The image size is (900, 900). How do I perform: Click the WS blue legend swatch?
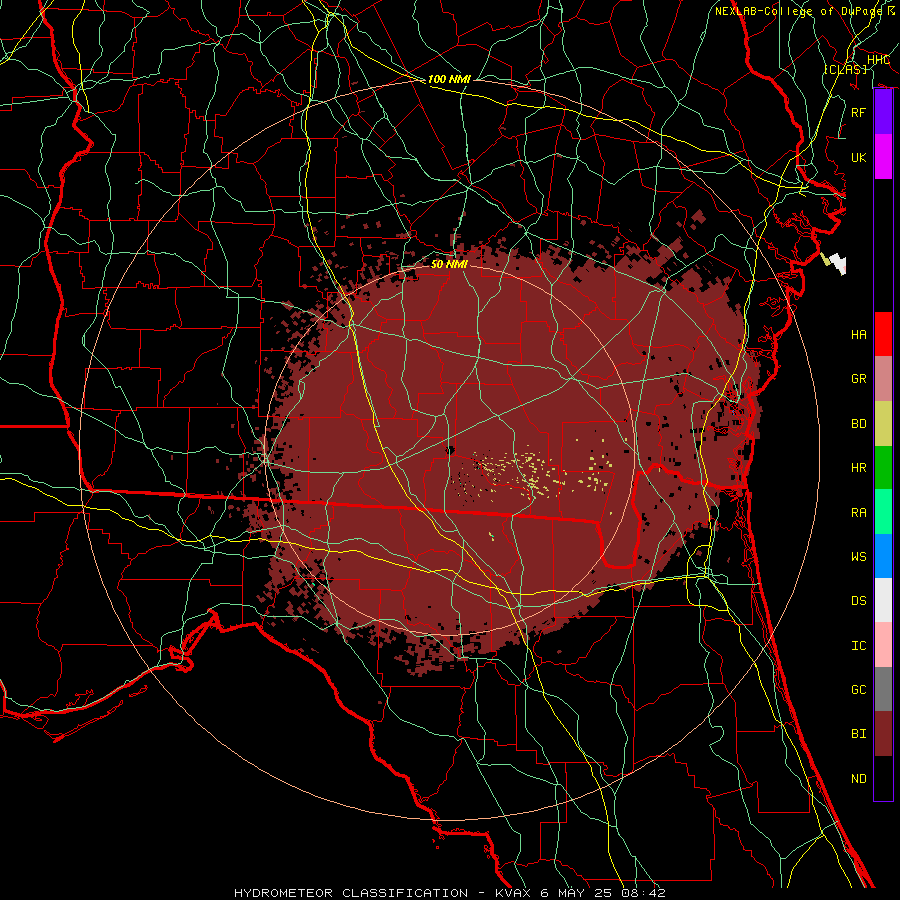pyautogui.click(x=883, y=556)
